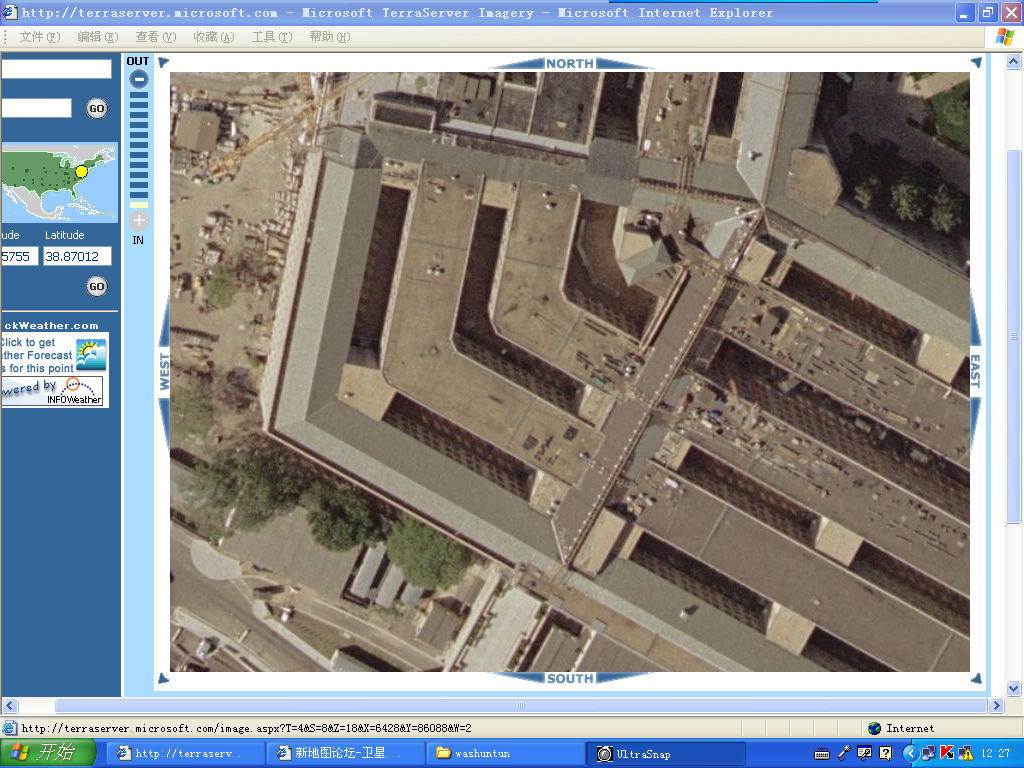Pan the map west
1024x768 pixels.
point(164,370)
